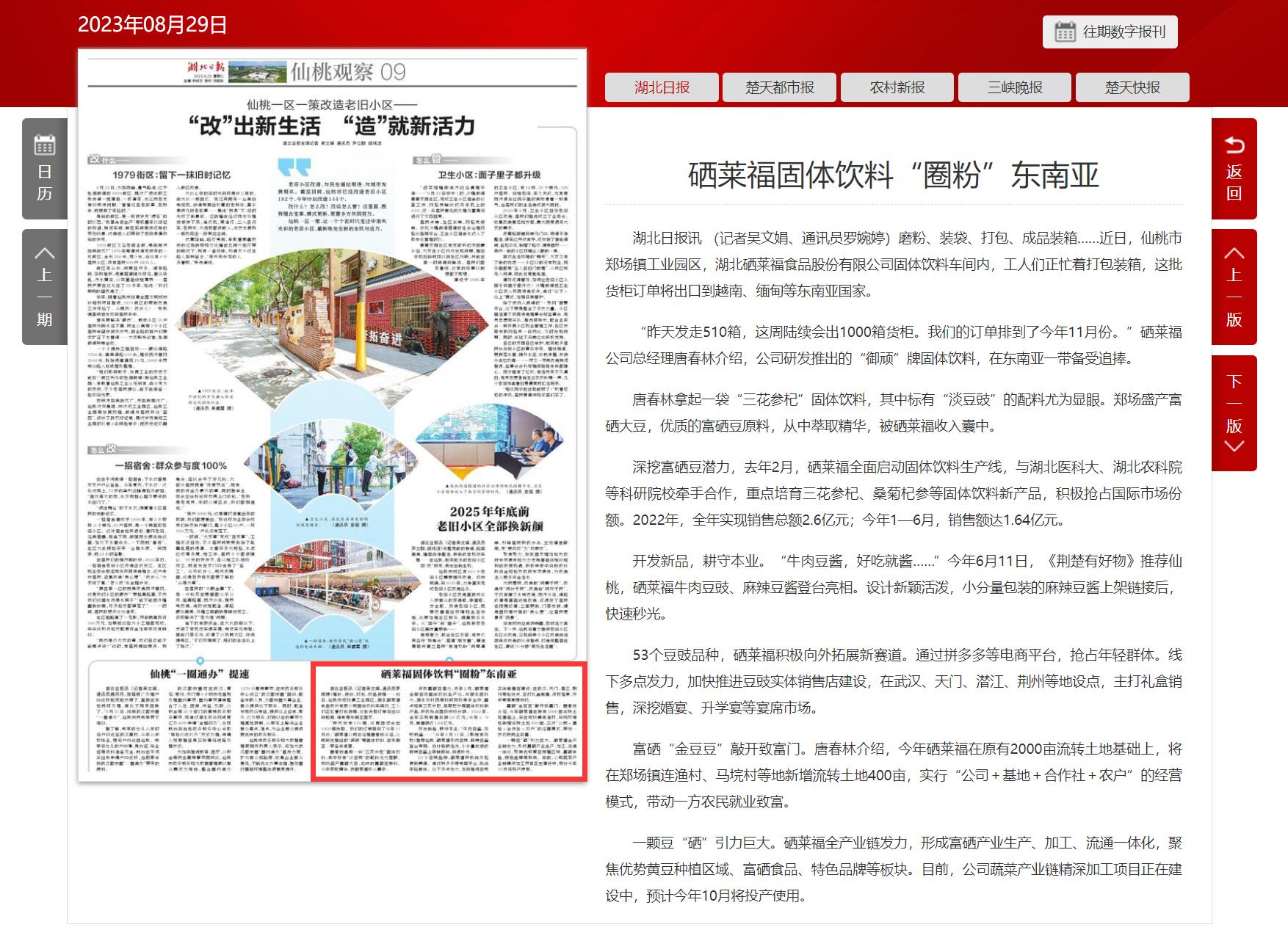Select the 湖北日报 tab
This screenshot has height=941, width=1288.
tap(662, 87)
